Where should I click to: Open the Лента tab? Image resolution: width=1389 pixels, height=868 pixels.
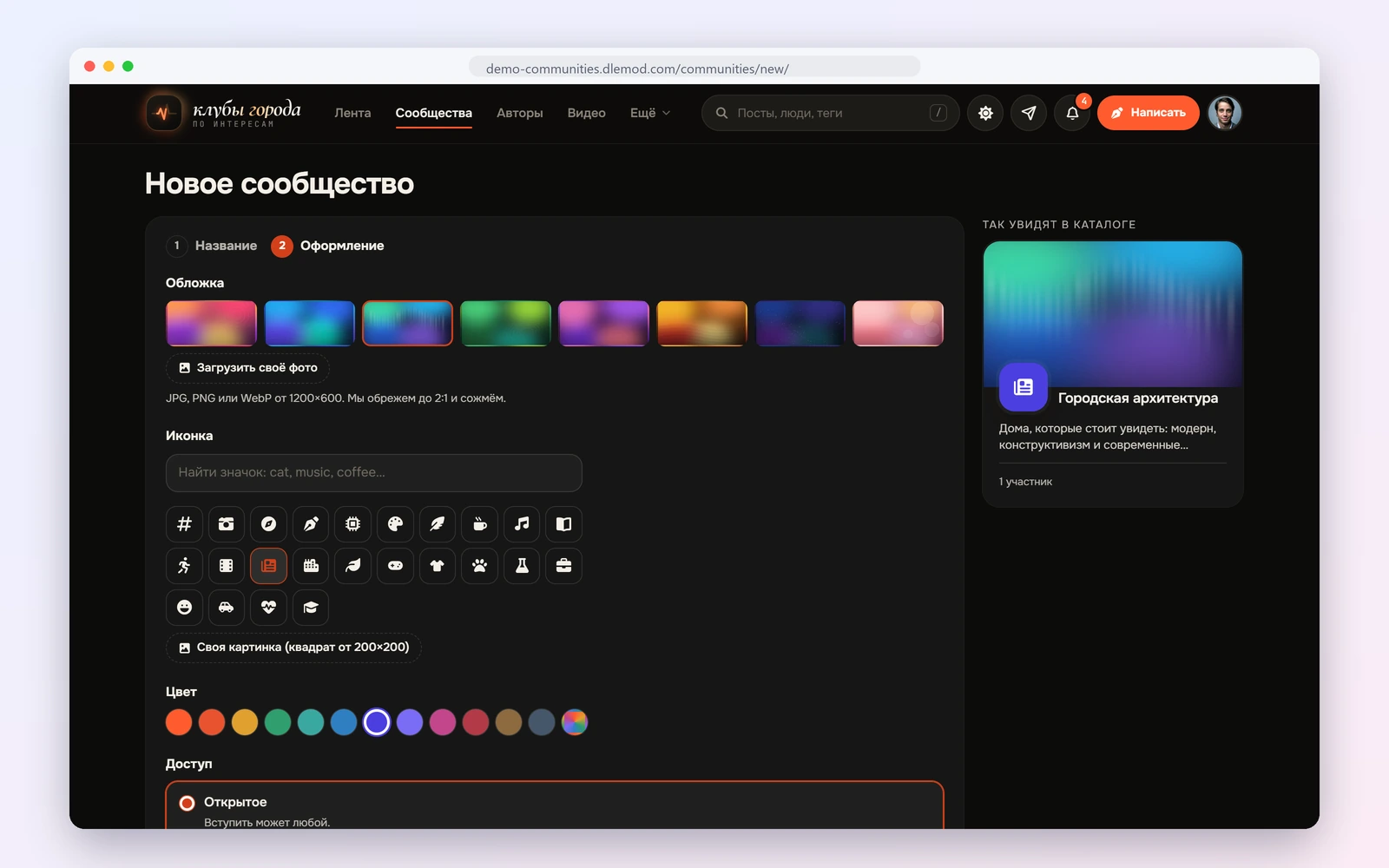click(x=352, y=113)
